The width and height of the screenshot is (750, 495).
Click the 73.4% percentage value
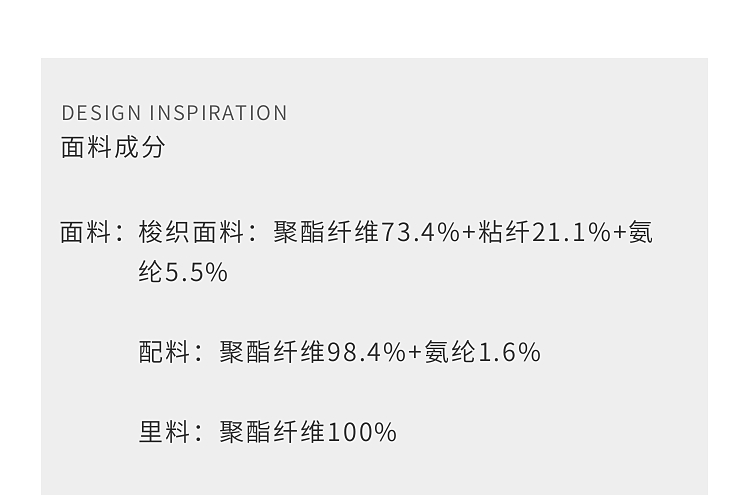[420, 233]
